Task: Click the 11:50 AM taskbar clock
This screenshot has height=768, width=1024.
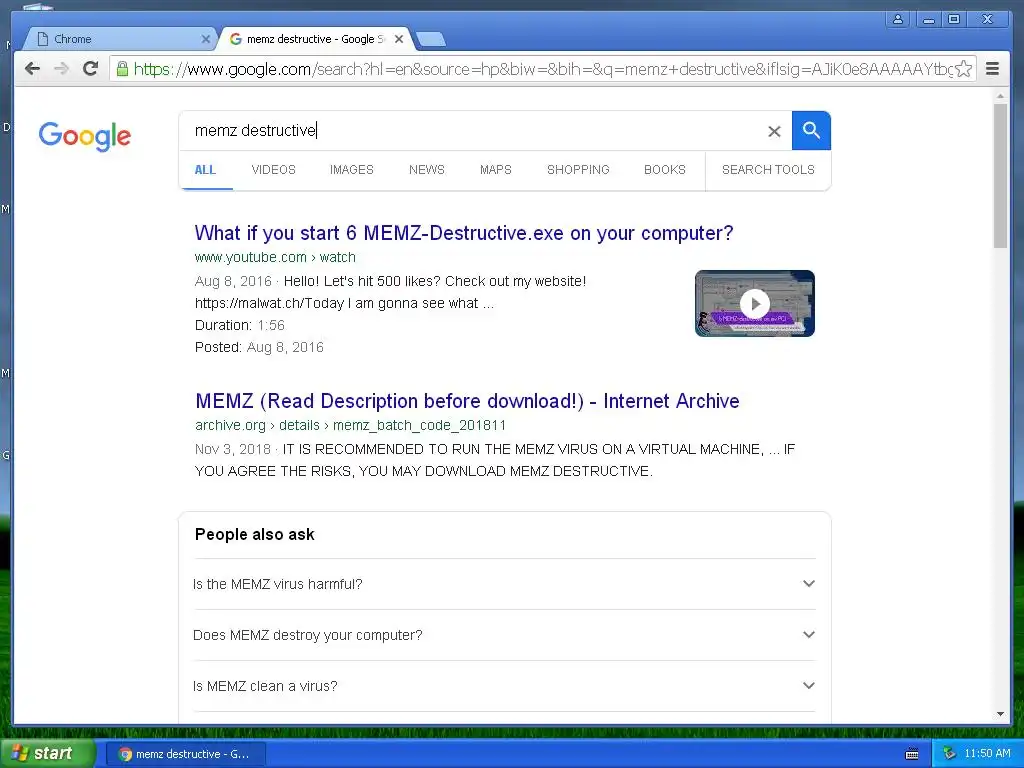Action: (x=987, y=754)
